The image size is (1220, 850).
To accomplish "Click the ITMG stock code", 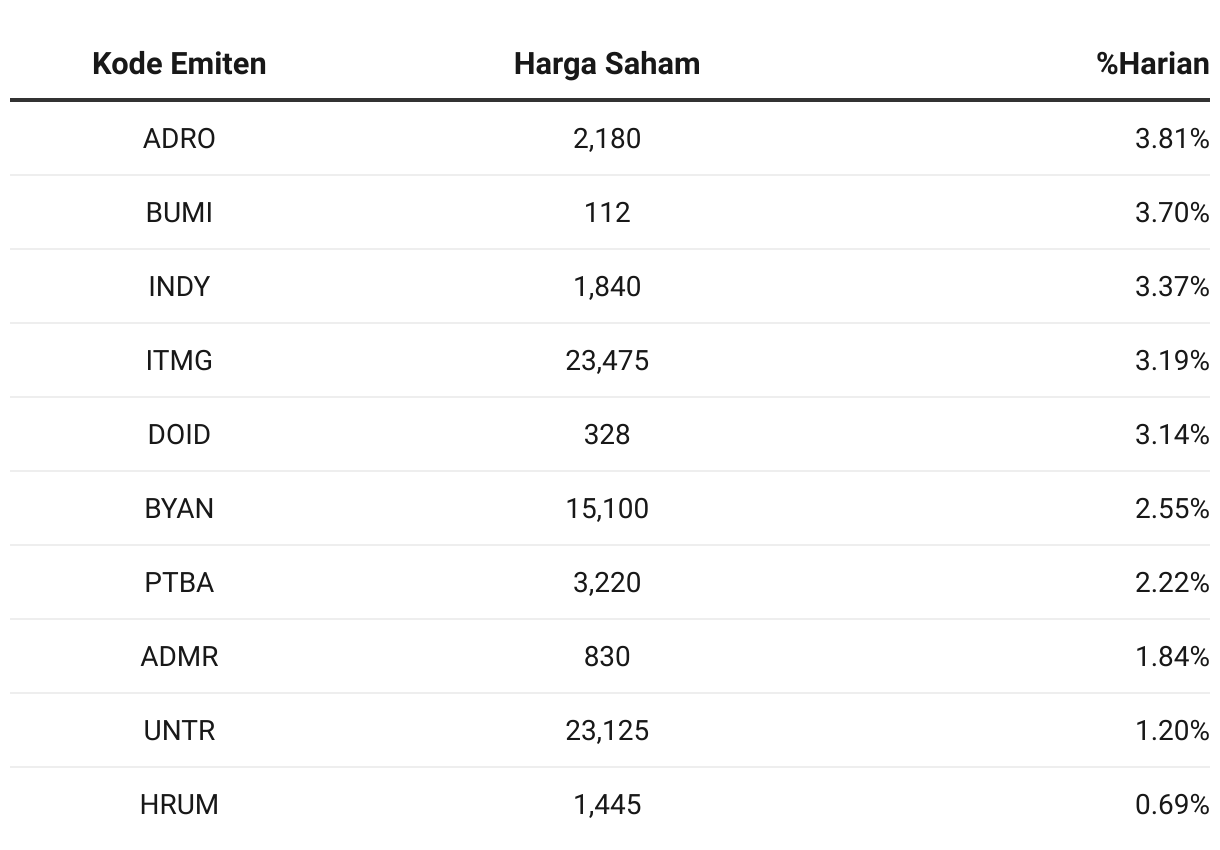I will tap(179, 360).
